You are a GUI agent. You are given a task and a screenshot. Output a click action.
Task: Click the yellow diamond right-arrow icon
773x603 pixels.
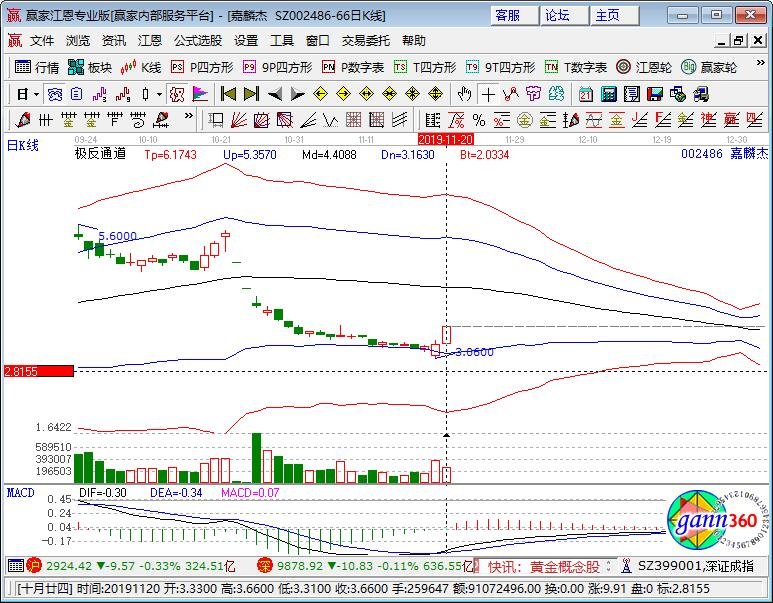[x=343, y=94]
